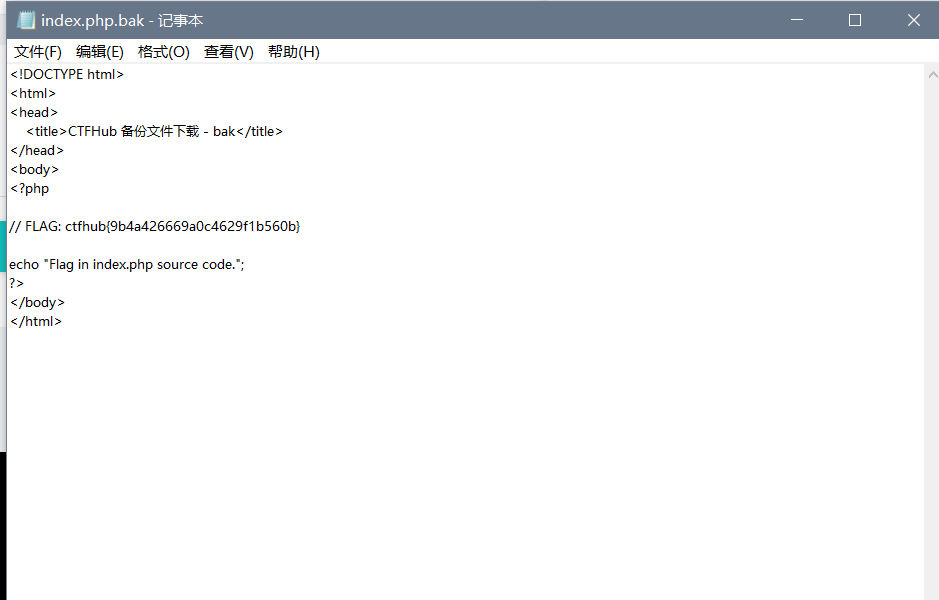Screen dimensions: 939x600
Task: Click the ?> closing tag line
Action: pyautogui.click(x=17, y=282)
